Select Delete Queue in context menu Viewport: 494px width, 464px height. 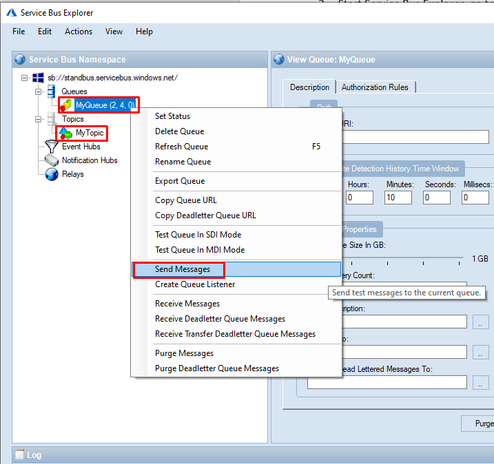coord(237,131)
